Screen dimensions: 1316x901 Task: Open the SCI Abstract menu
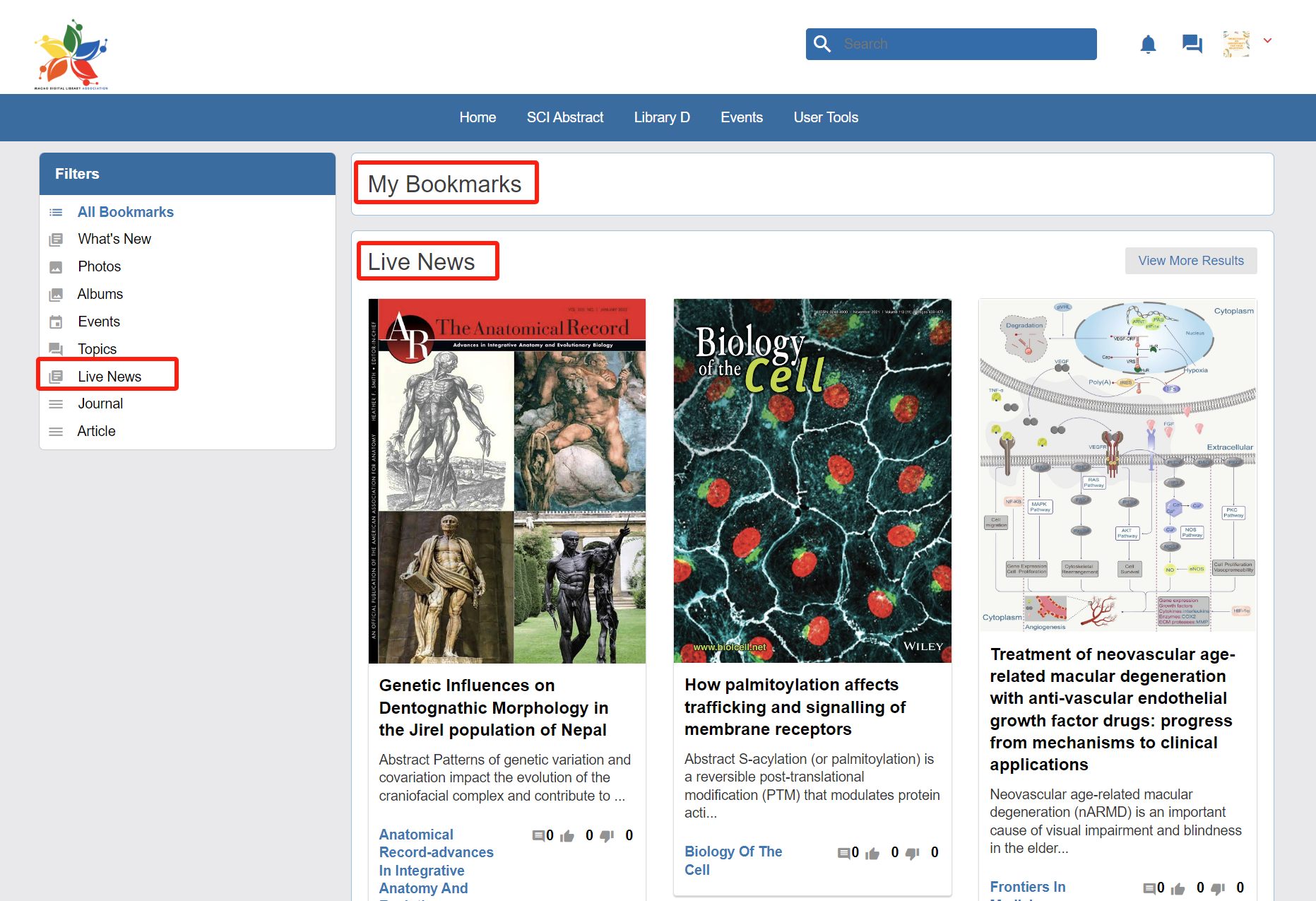click(x=564, y=117)
